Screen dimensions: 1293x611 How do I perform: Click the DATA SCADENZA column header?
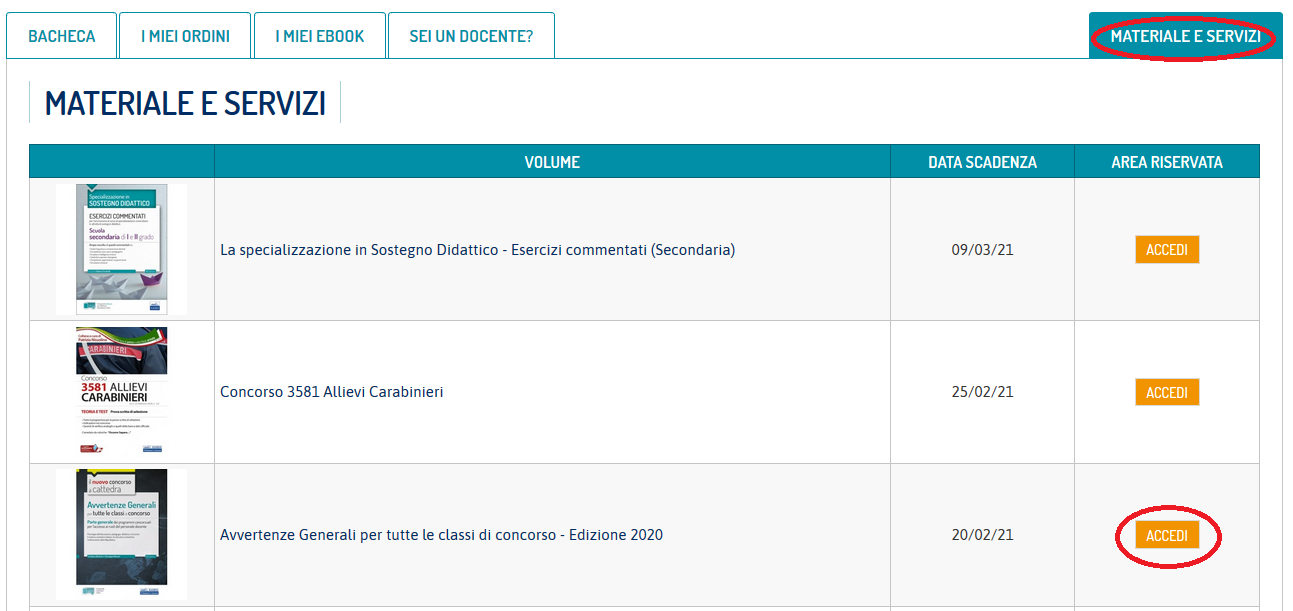click(x=982, y=162)
